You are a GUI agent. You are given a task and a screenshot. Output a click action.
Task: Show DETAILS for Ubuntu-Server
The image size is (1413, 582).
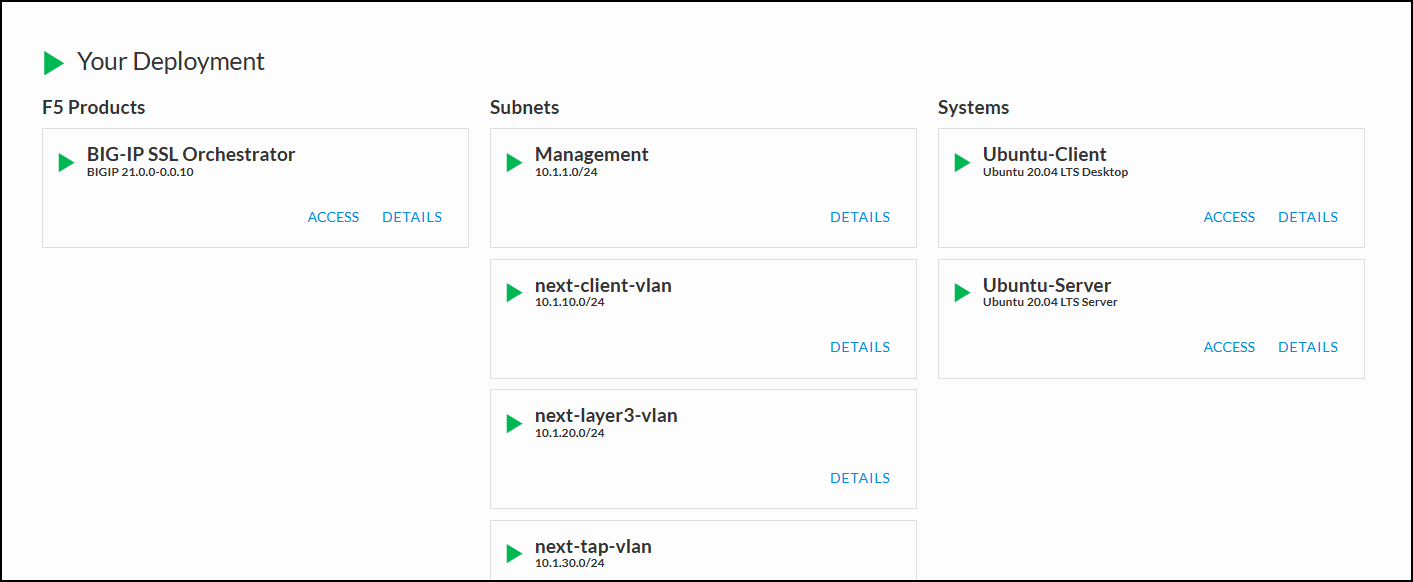coord(1308,347)
